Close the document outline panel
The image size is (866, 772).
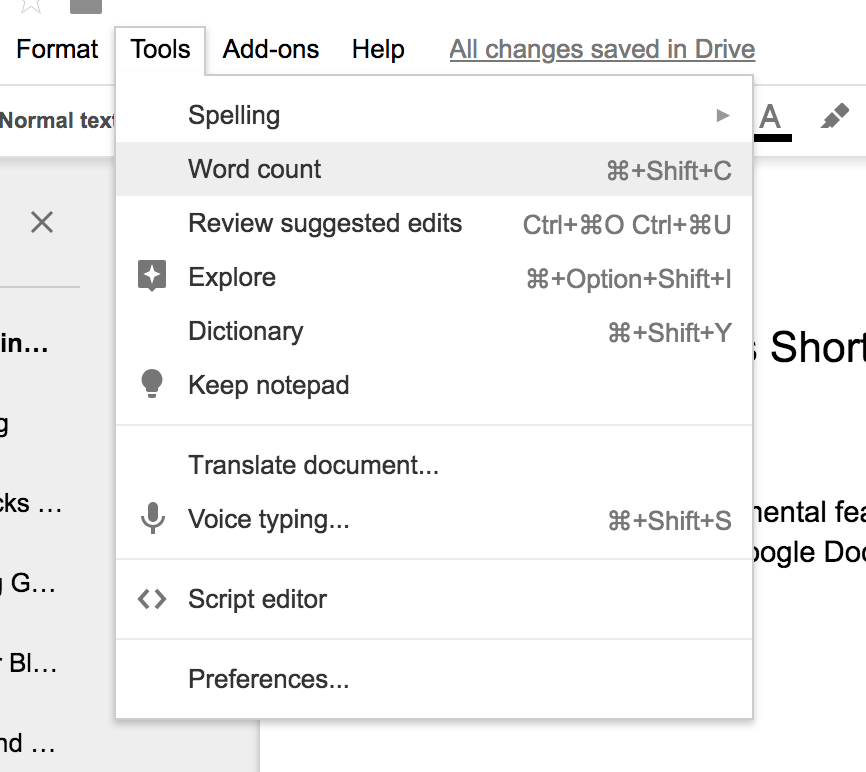42,222
